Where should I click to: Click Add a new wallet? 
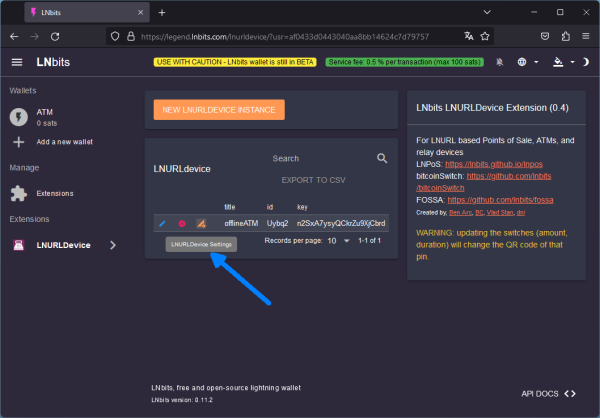[x=64, y=142]
